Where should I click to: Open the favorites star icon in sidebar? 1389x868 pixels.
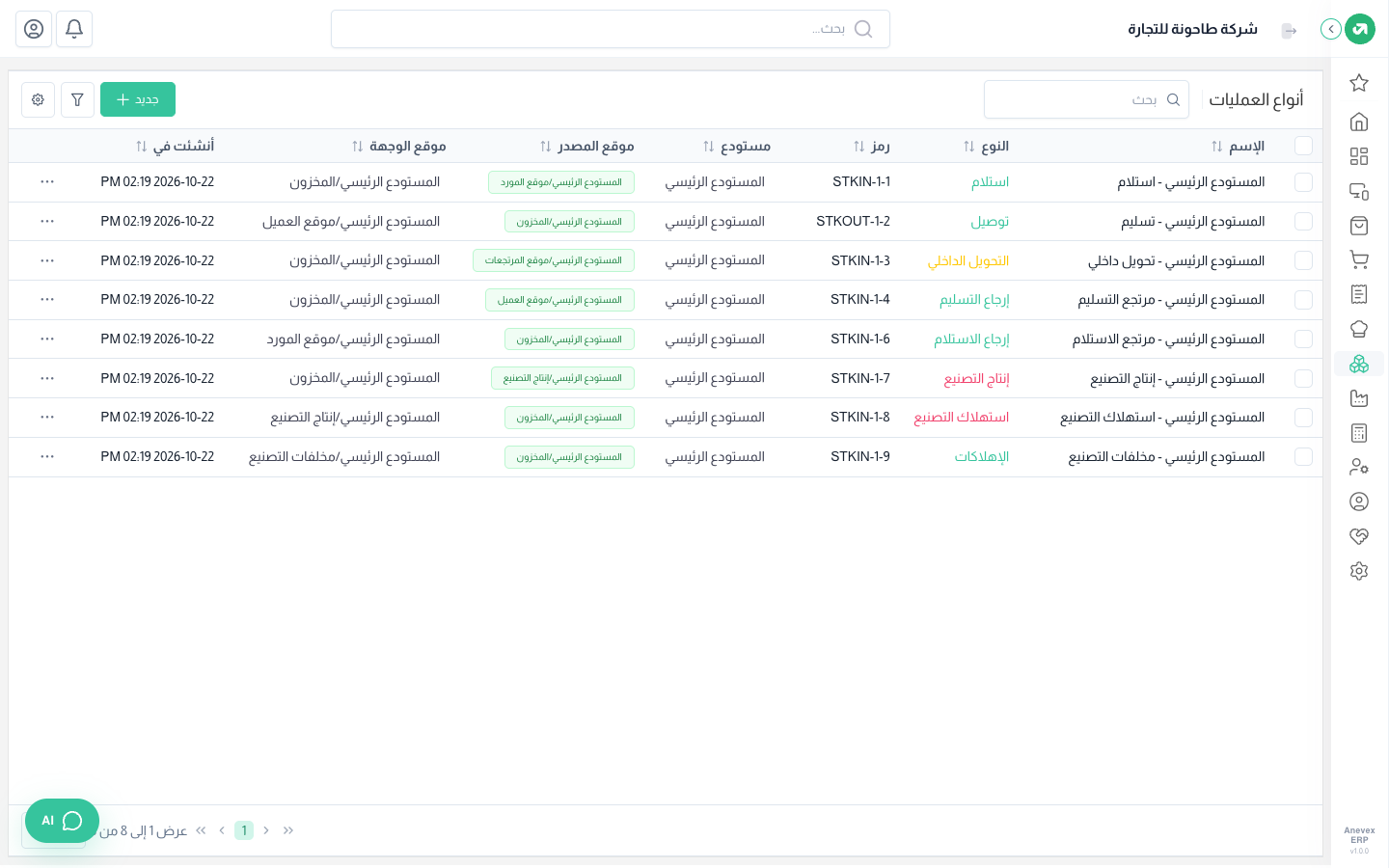(x=1359, y=83)
